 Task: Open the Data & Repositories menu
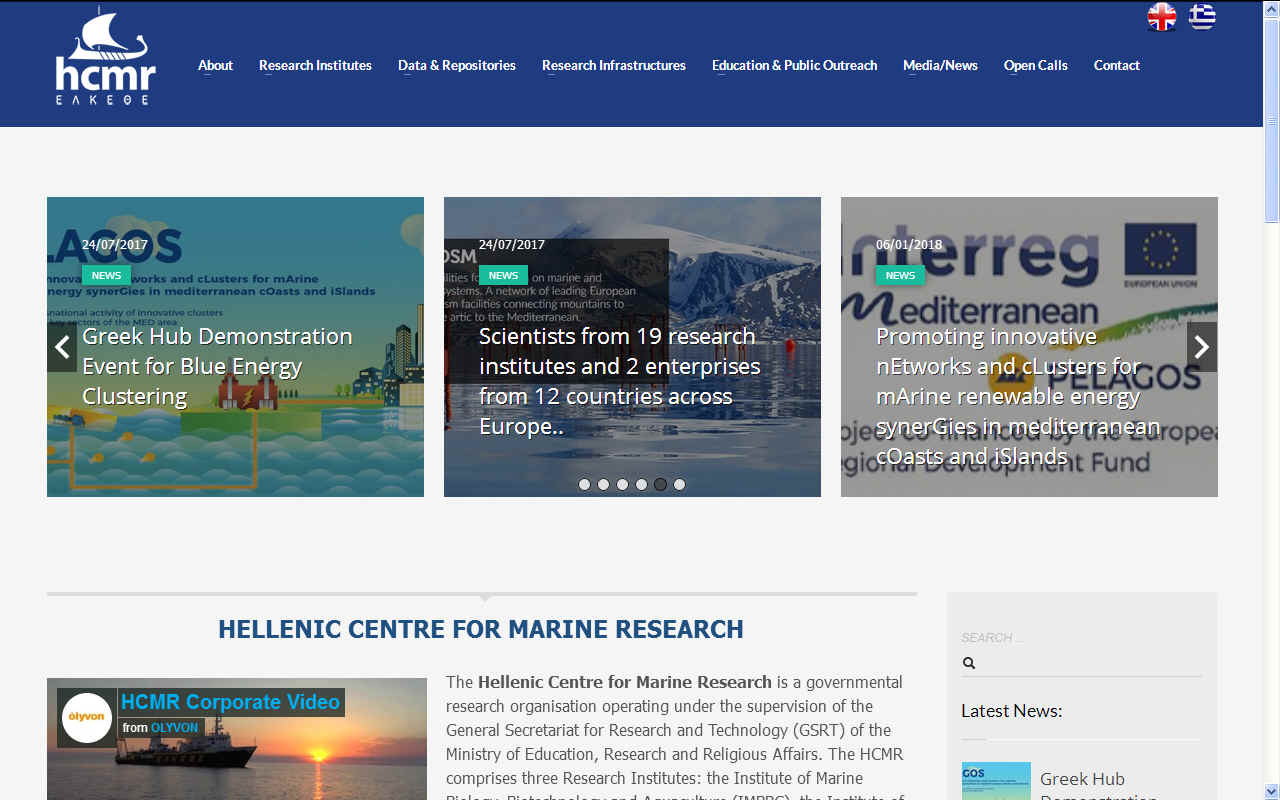457,65
